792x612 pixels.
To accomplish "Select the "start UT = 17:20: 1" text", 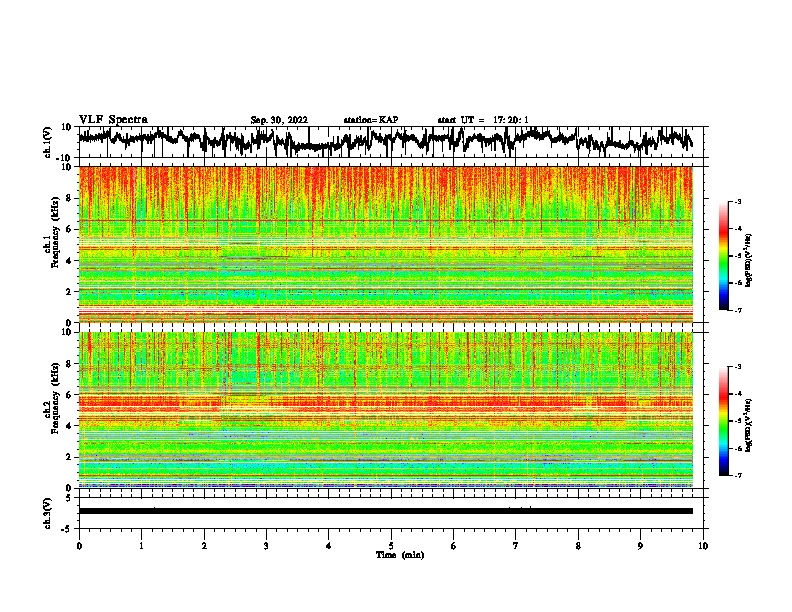I will pyautogui.click(x=482, y=120).
